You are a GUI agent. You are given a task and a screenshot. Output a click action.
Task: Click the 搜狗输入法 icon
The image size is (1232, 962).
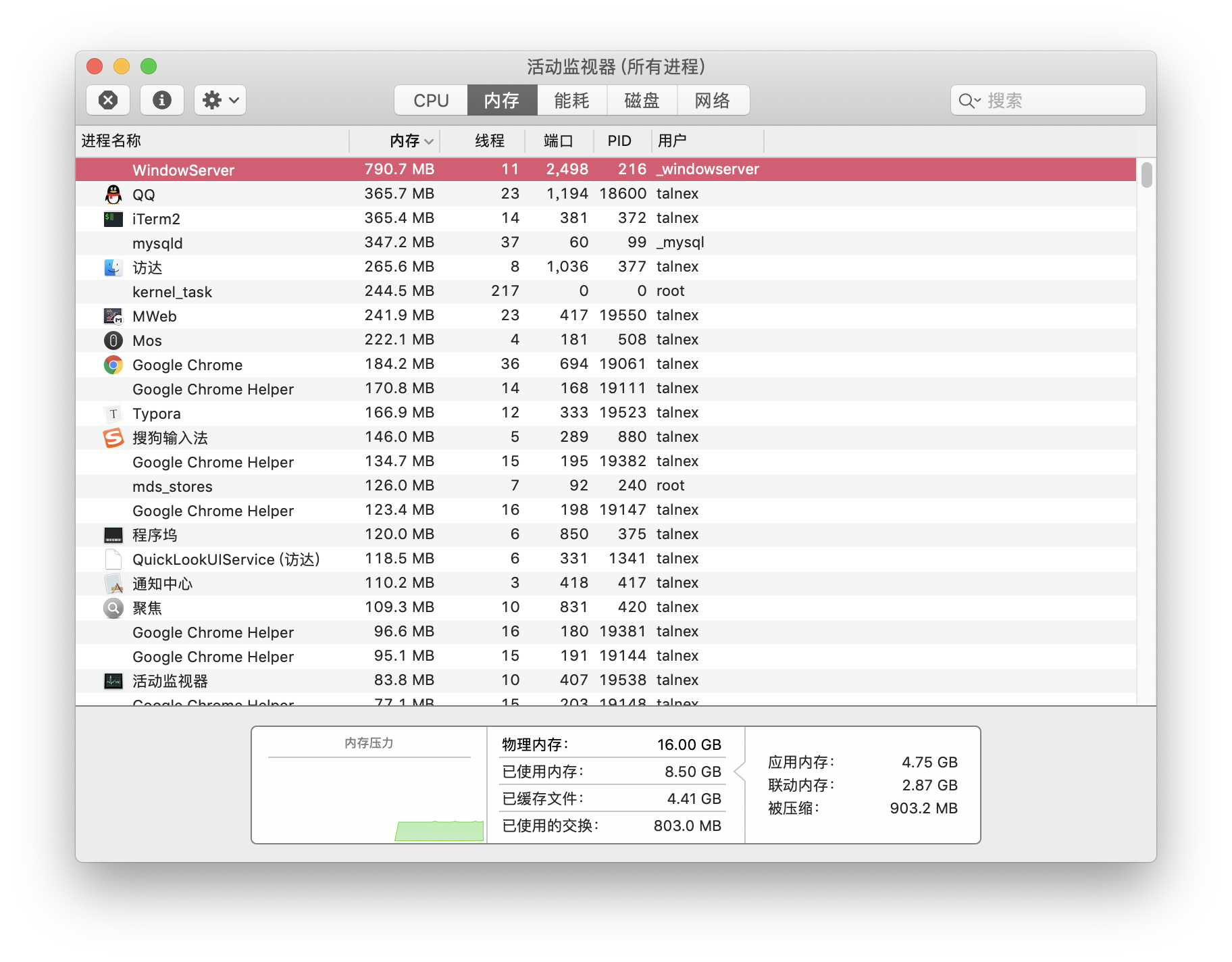[x=113, y=438]
